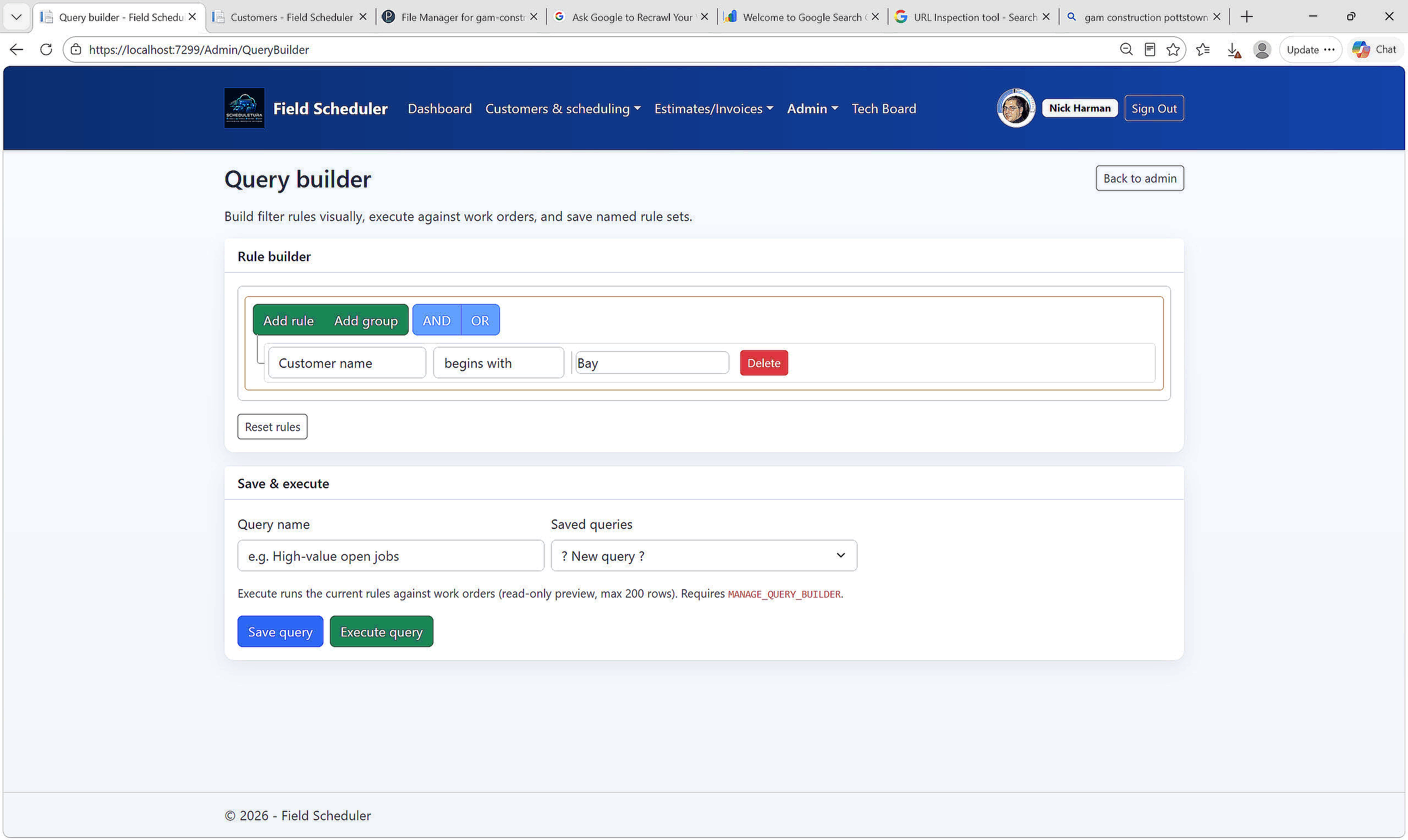Select the OR condition toggle
Viewport: 1408px width, 840px height.
[x=480, y=320]
